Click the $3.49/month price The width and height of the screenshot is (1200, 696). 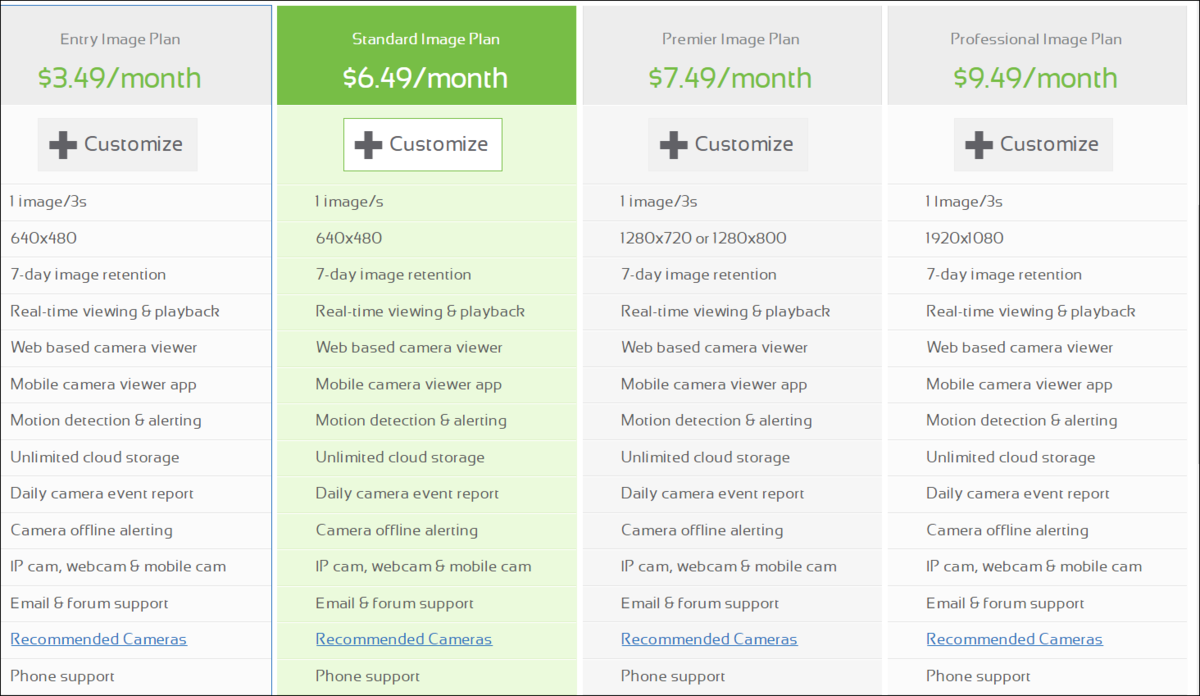point(120,78)
